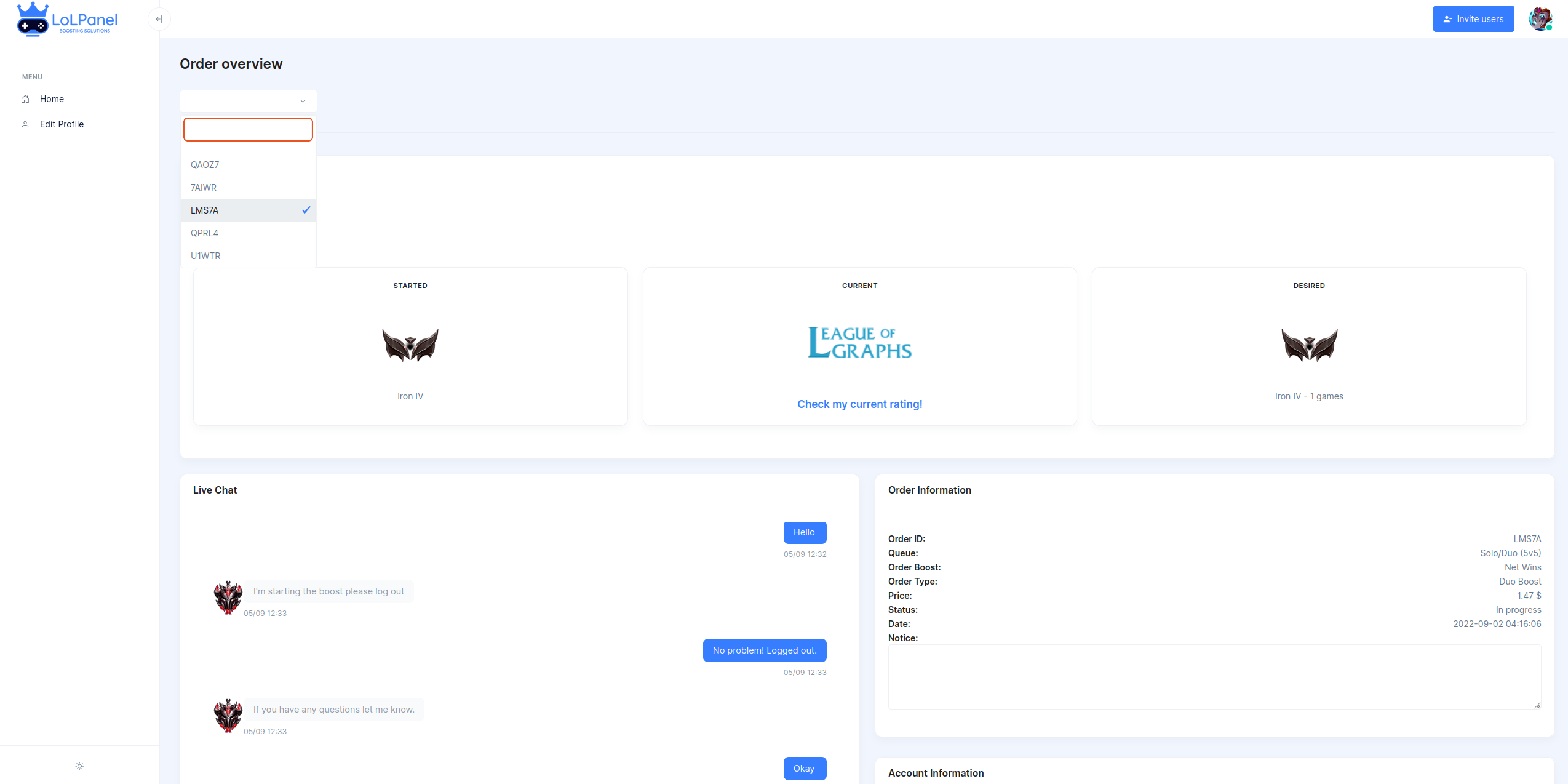Click the Invite users button
1568x784 pixels.
(x=1473, y=19)
